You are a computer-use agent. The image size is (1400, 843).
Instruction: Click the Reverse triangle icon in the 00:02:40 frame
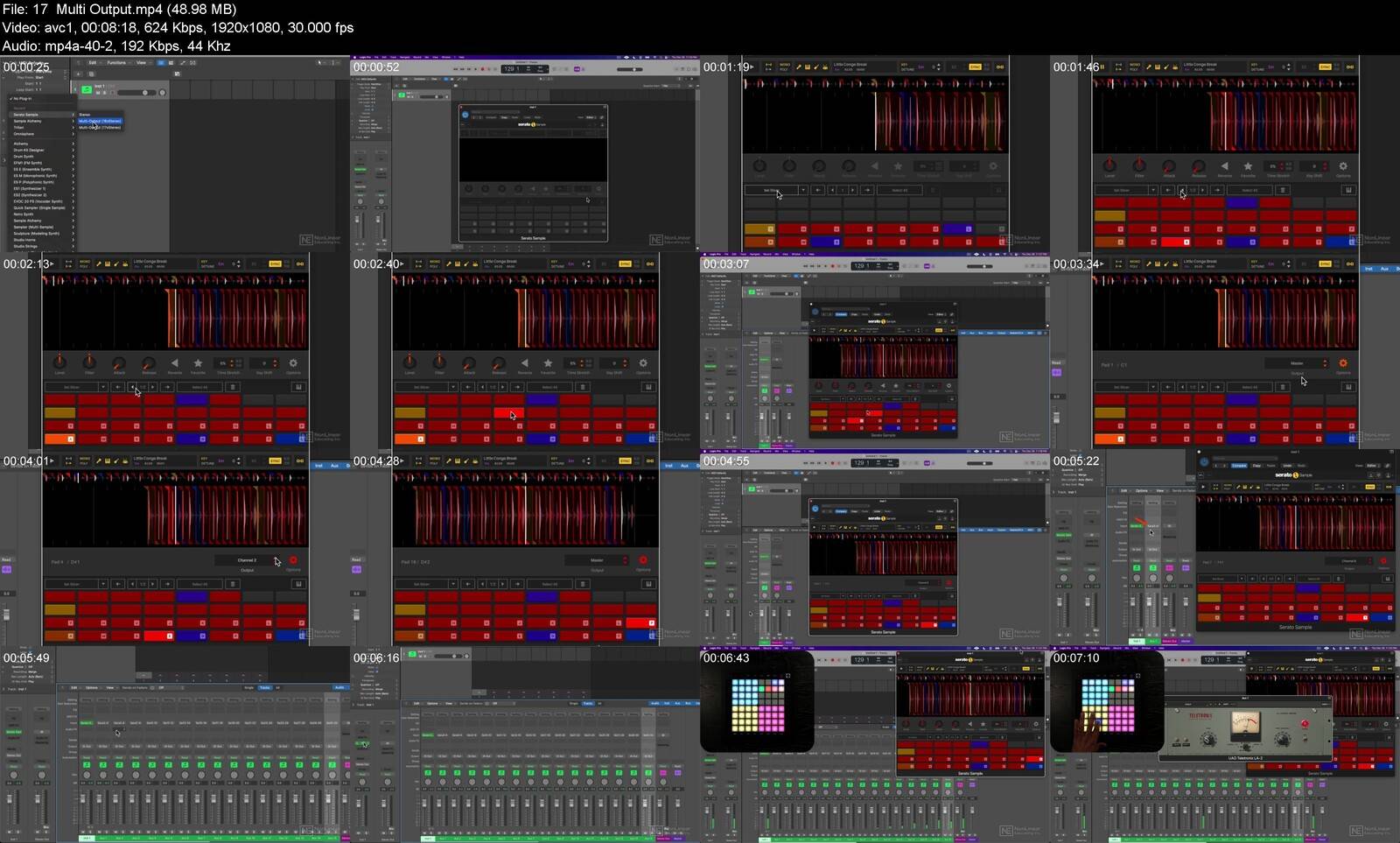click(x=524, y=362)
